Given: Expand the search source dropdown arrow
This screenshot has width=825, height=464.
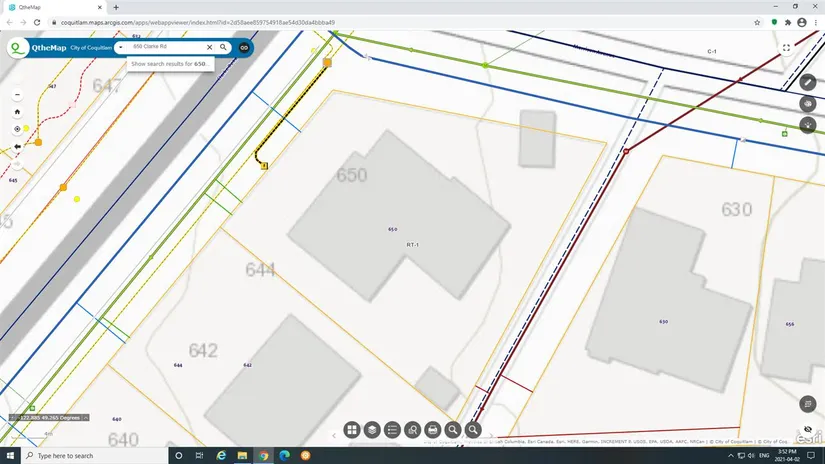Looking at the screenshot, I should click(x=119, y=47).
